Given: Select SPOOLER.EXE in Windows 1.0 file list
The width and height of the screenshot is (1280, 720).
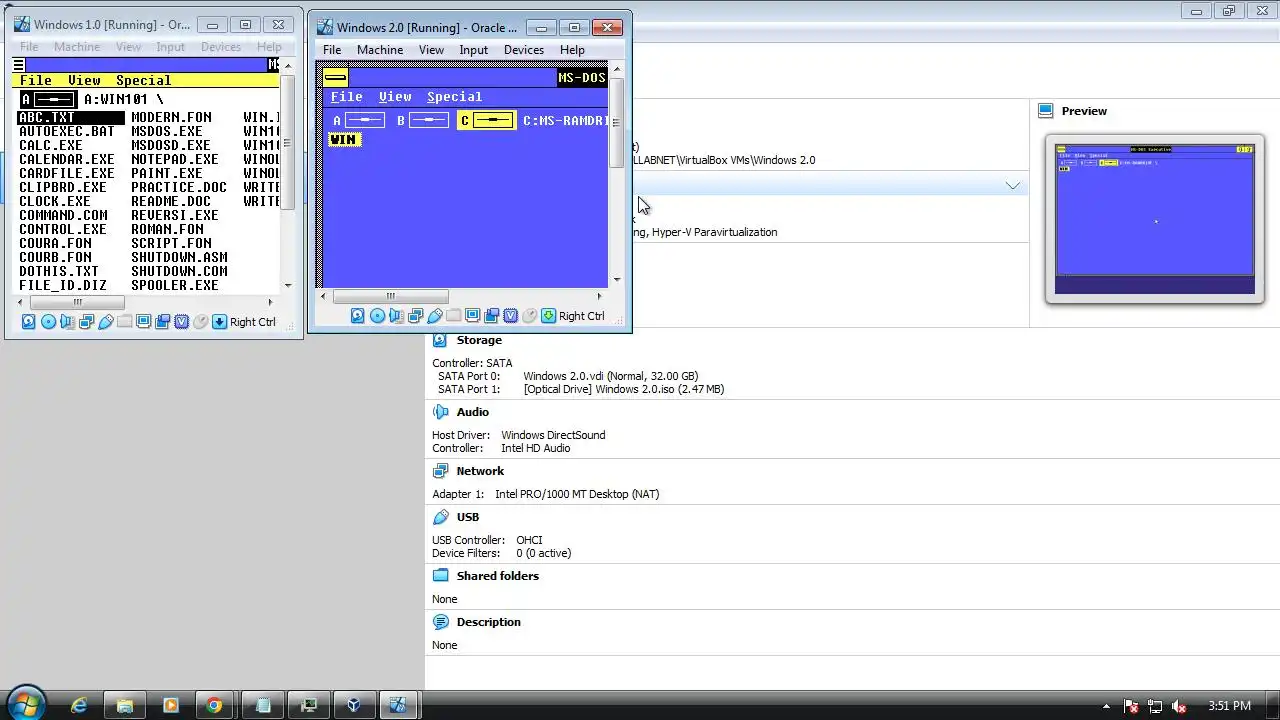Looking at the screenshot, I should pyautogui.click(x=175, y=285).
